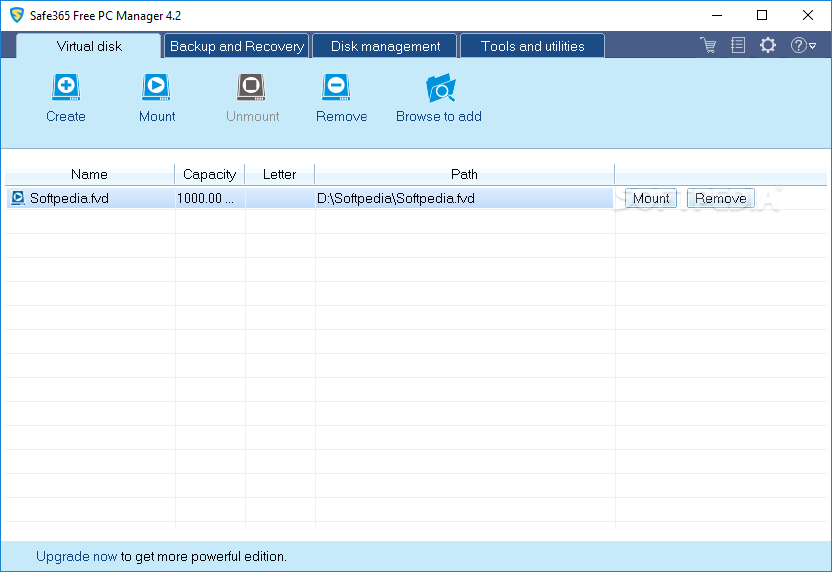Sort by the Name column header
This screenshot has height=572, width=832.
pos(90,174)
